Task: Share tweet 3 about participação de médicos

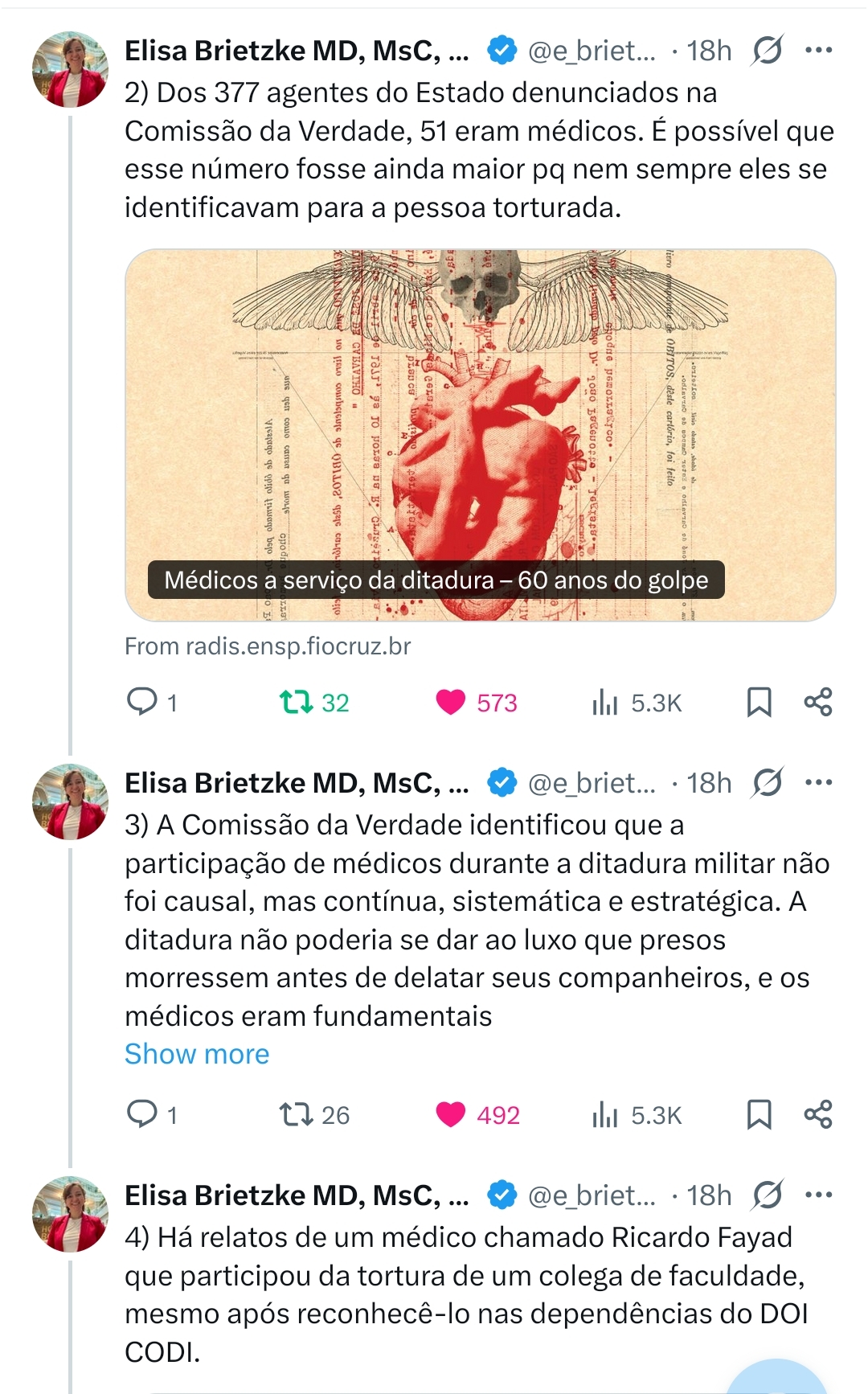Action: pyautogui.click(x=818, y=1114)
